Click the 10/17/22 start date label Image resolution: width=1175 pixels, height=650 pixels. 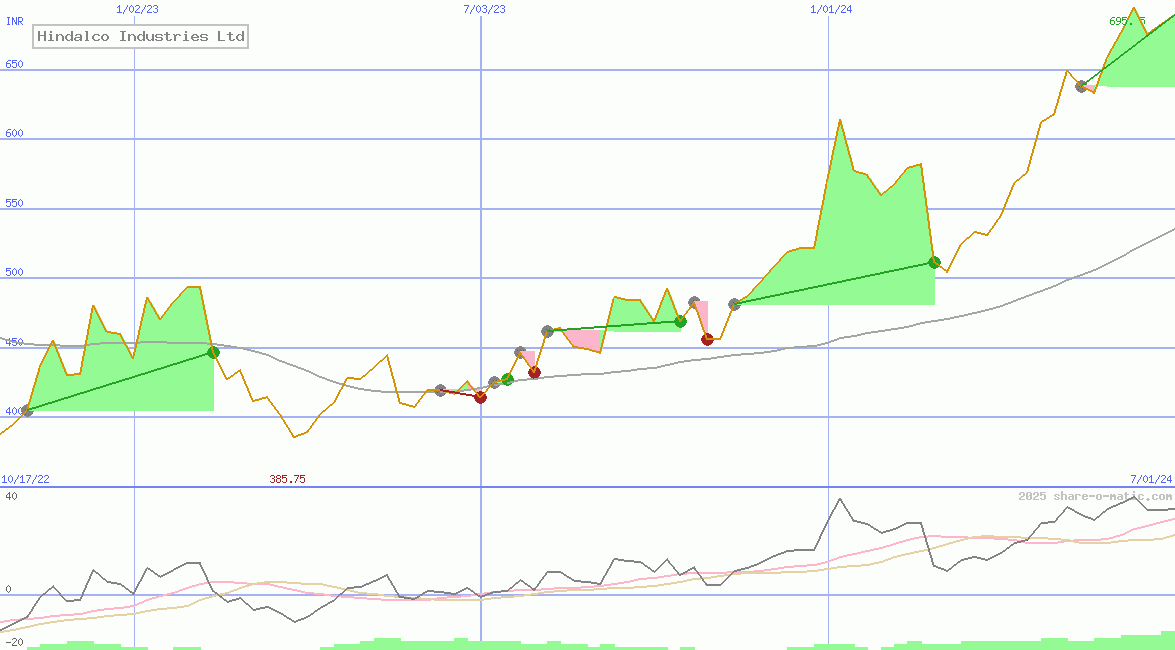(x=25, y=479)
